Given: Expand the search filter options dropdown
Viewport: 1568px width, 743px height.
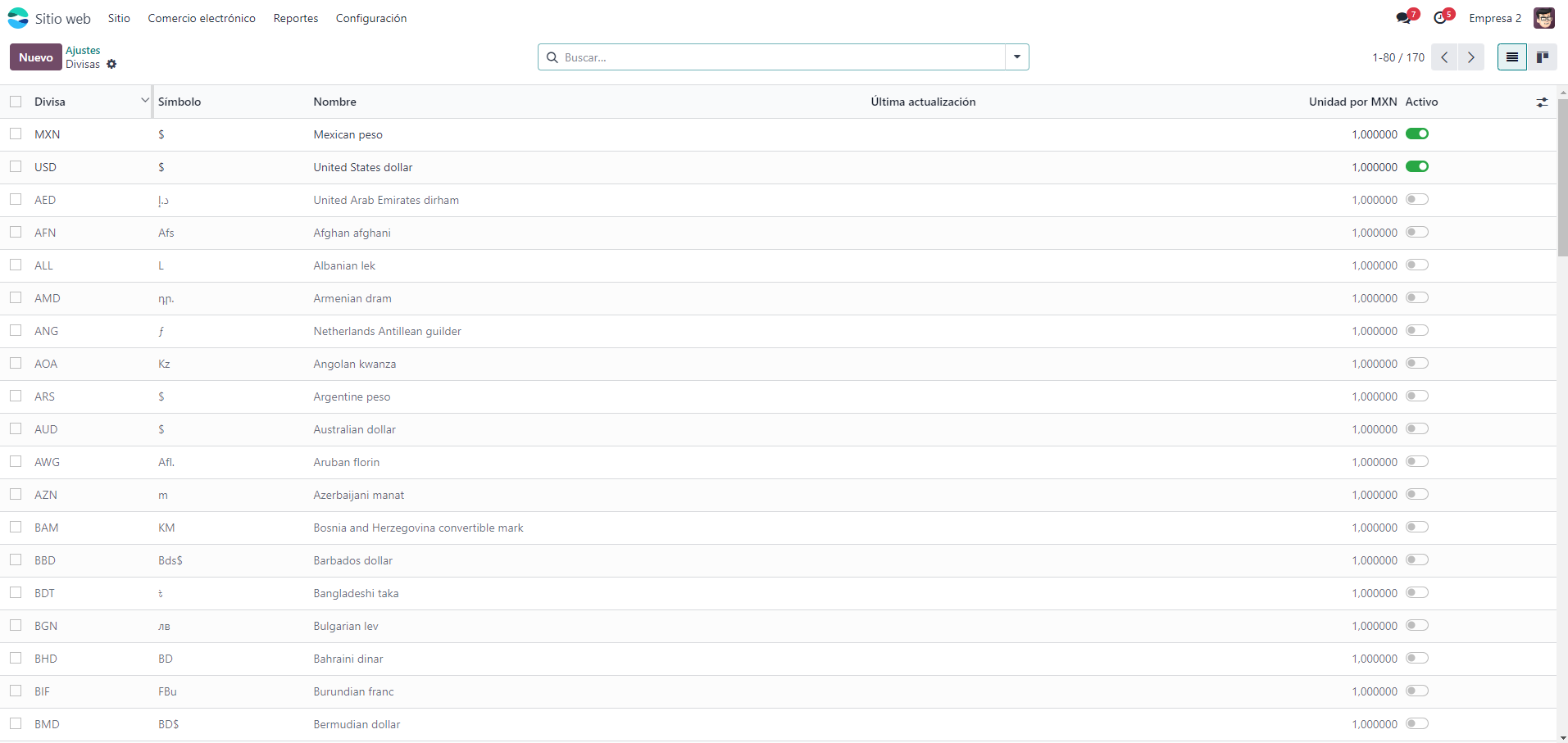Looking at the screenshot, I should pyautogui.click(x=1016, y=57).
